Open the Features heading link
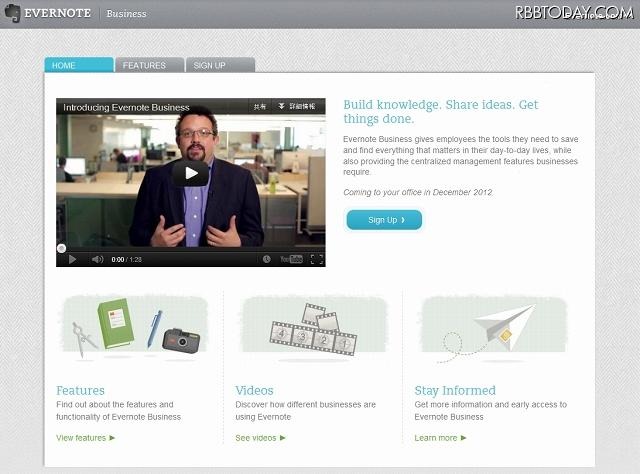The height and width of the screenshot is (474, 640). pyautogui.click(x=80, y=390)
